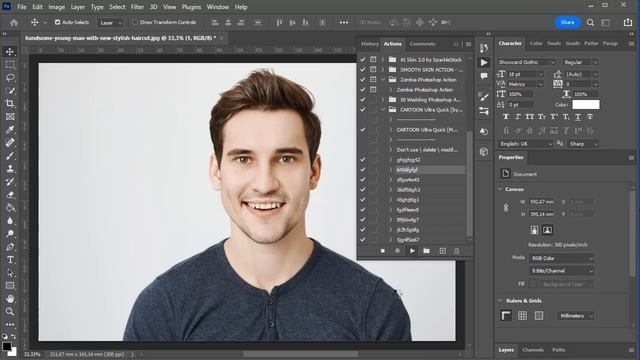The height and width of the screenshot is (360, 640).
Task: Open the search magnifier in the options bar
Action: (x=590, y=22)
